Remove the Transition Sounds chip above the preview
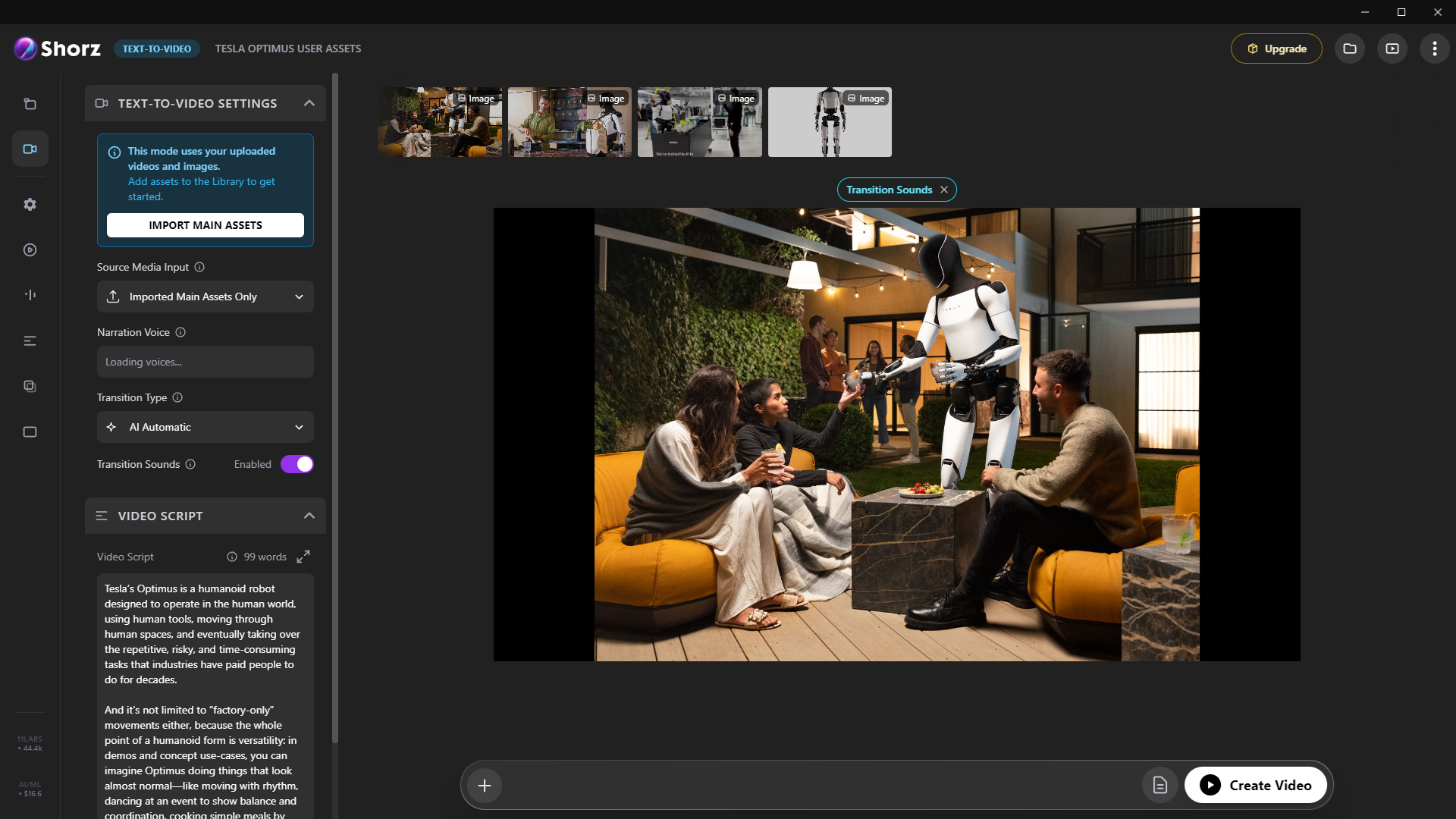 tap(944, 189)
